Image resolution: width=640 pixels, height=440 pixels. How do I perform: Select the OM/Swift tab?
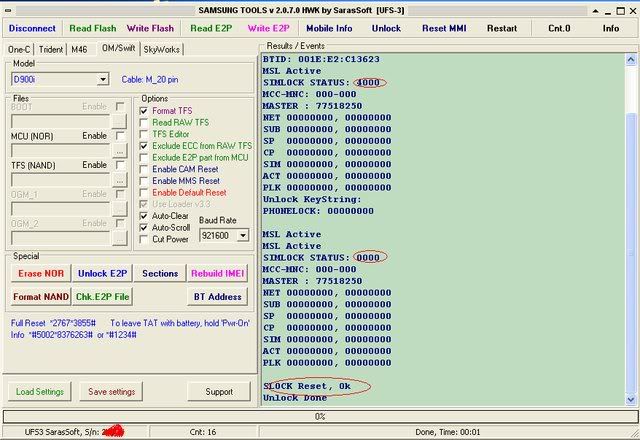click(x=118, y=48)
